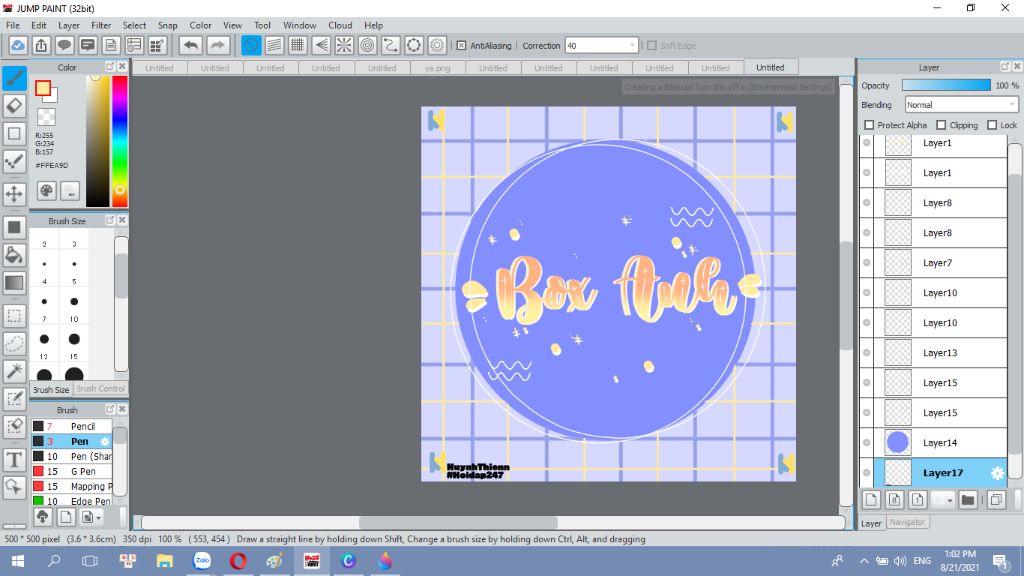Screen dimensions: 1024x576
Task: Add a new layer with the page icon
Action: tap(871, 500)
